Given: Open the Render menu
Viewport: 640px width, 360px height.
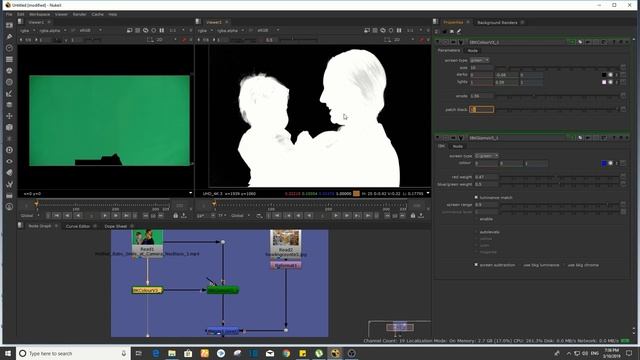Looking at the screenshot, I should coord(79,14).
